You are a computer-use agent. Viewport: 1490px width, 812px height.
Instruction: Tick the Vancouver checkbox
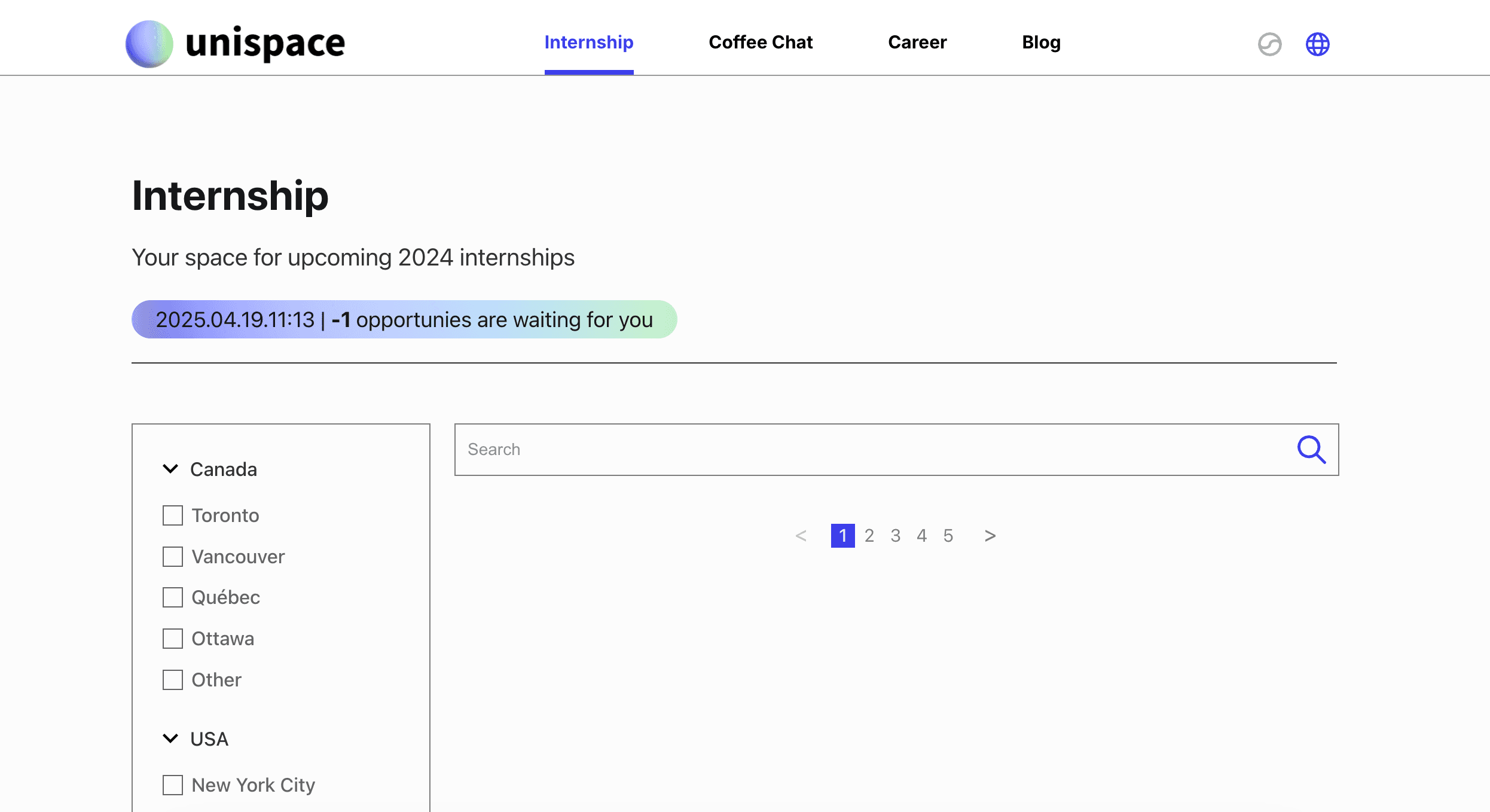coord(173,557)
